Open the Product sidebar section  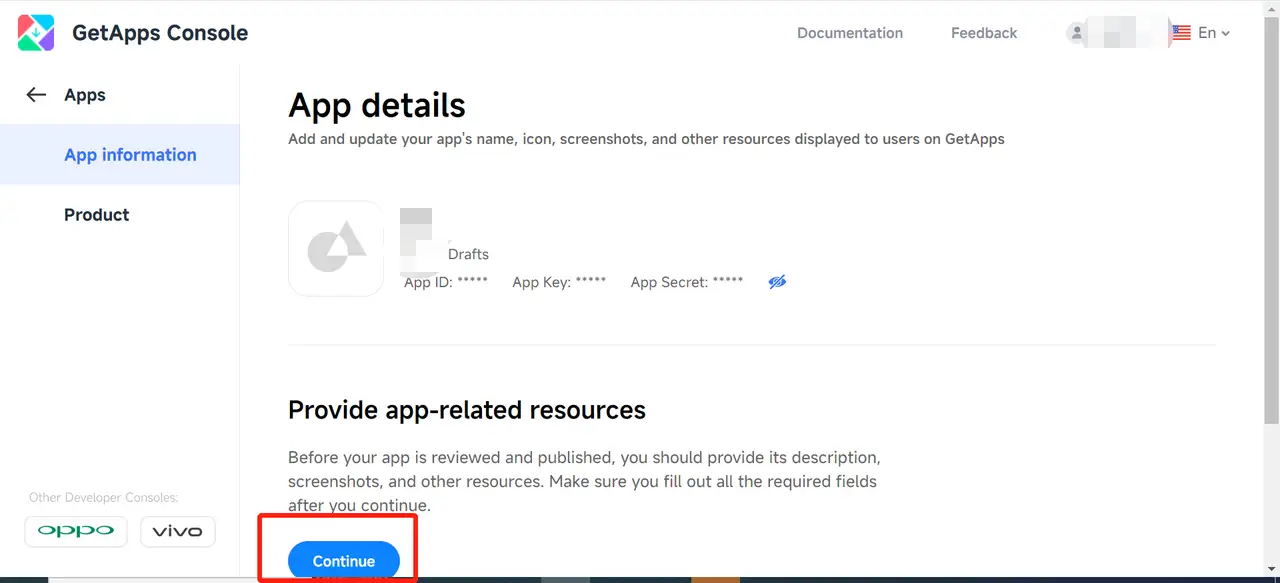[x=97, y=215]
